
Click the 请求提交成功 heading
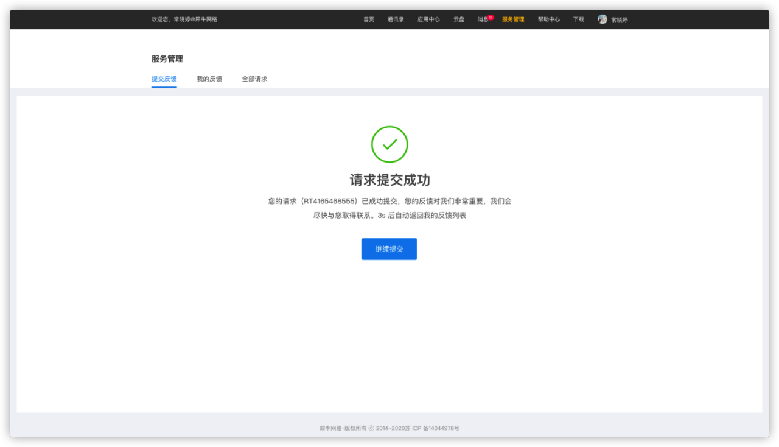(x=390, y=180)
